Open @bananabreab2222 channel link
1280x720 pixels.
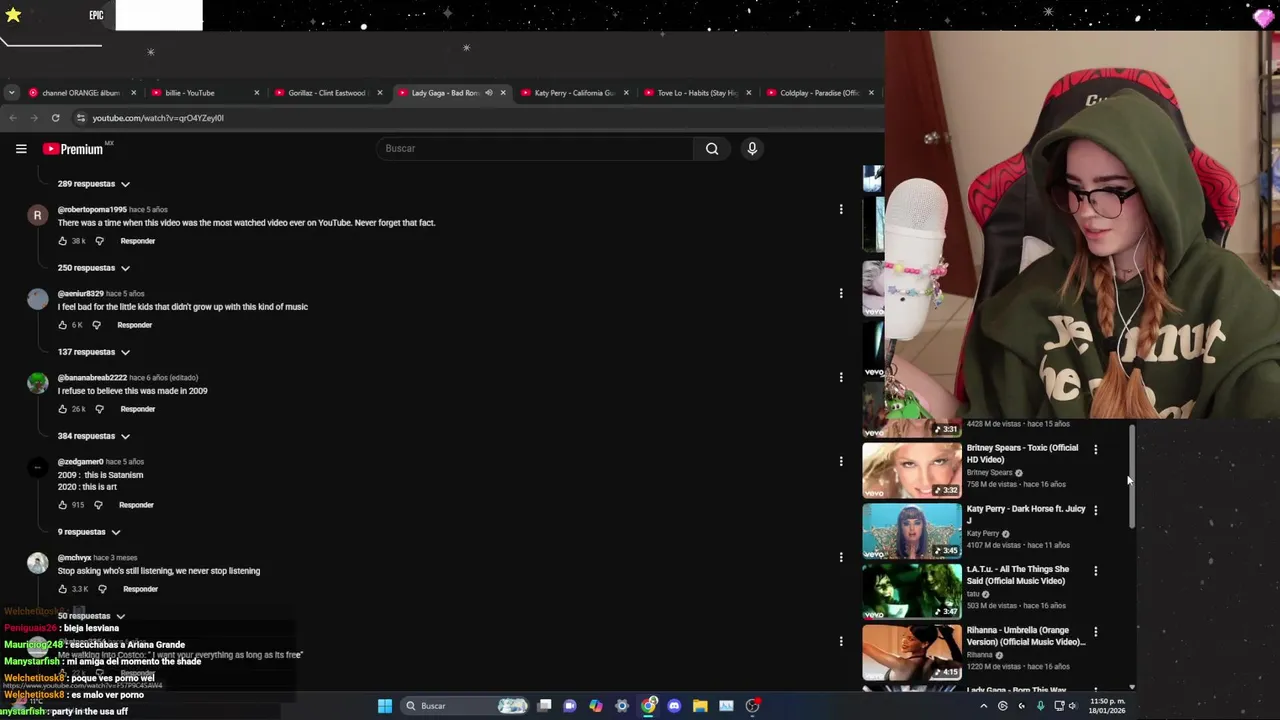92,378
